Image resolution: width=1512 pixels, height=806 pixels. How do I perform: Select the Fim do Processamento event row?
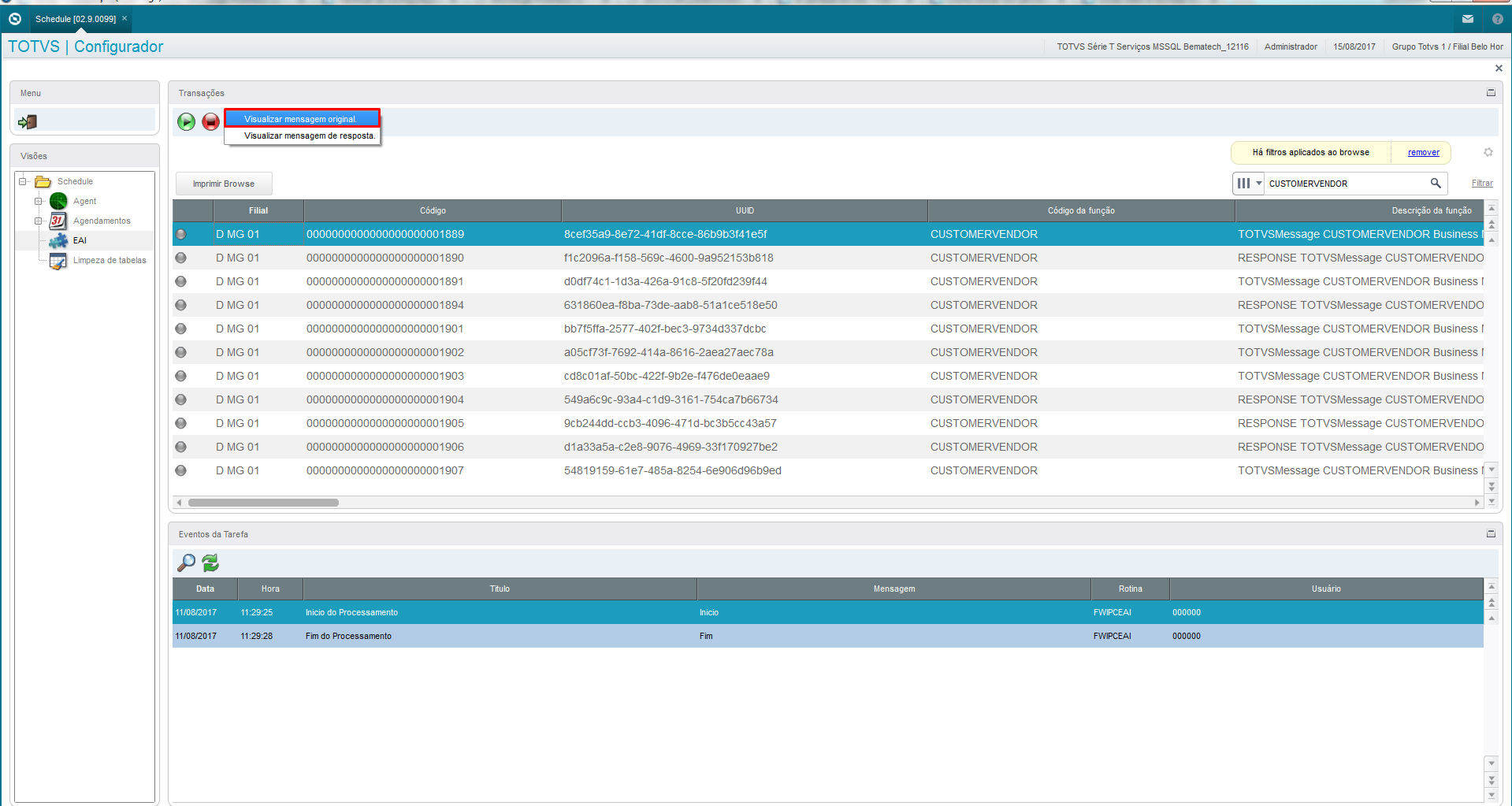828,636
